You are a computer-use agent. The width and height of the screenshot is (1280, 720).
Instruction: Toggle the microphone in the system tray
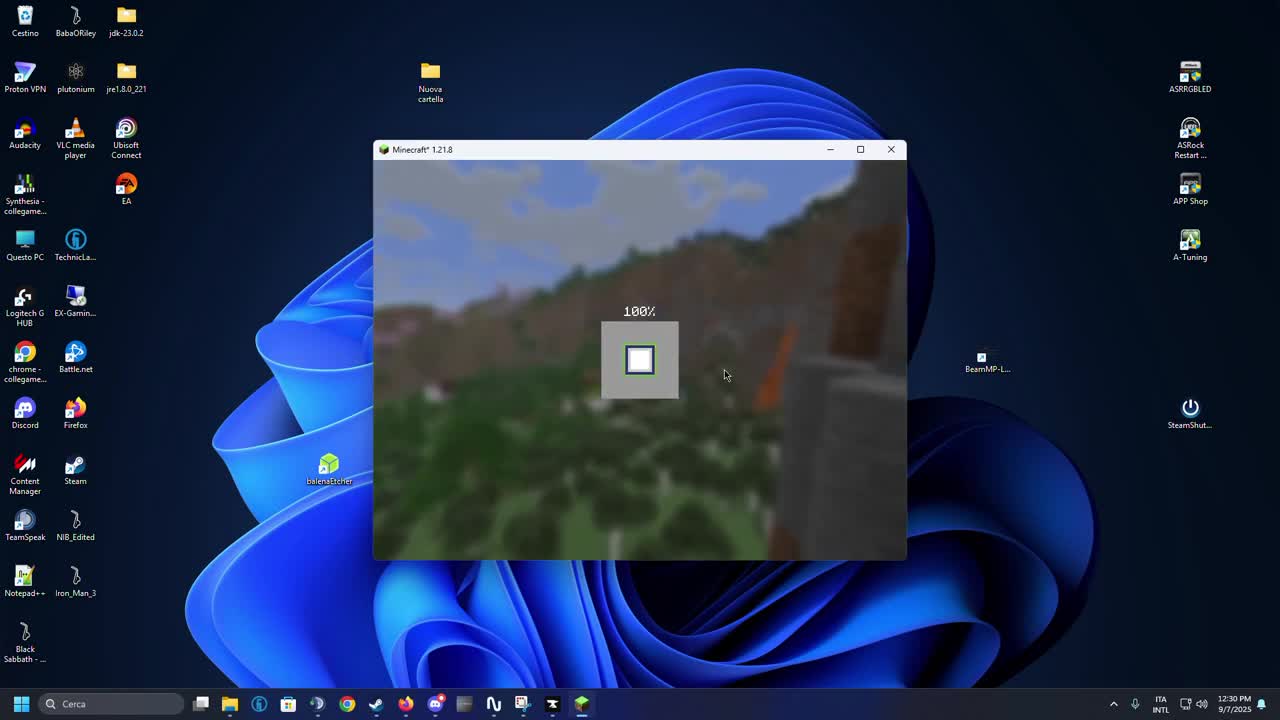click(x=1135, y=704)
